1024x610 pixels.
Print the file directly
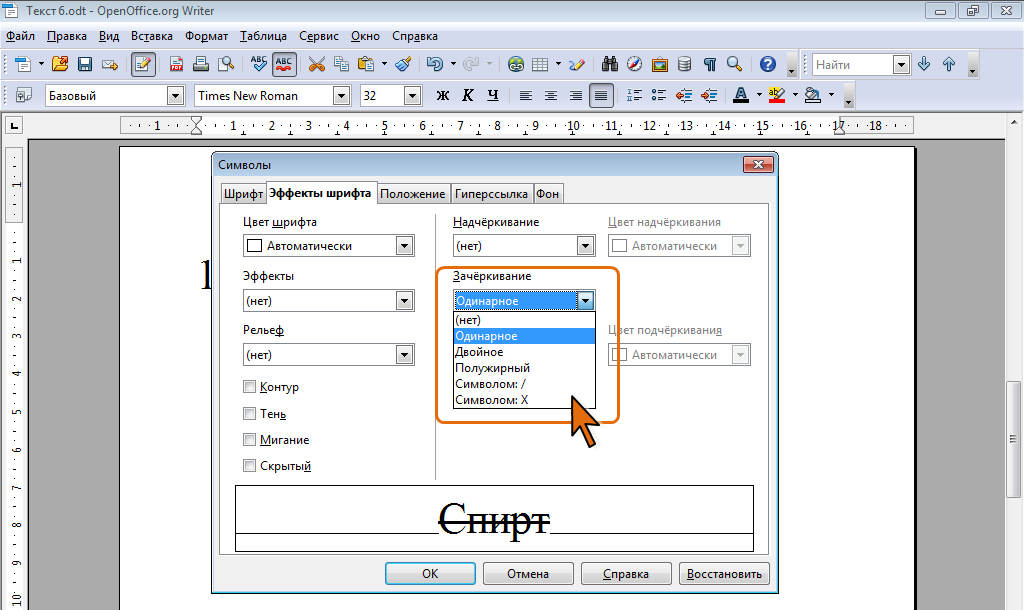click(201, 64)
